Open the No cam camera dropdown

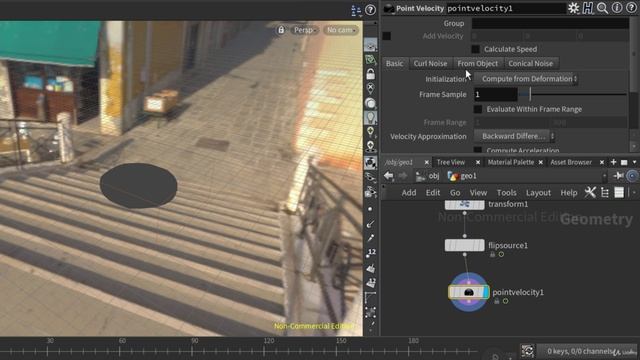[340, 30]
